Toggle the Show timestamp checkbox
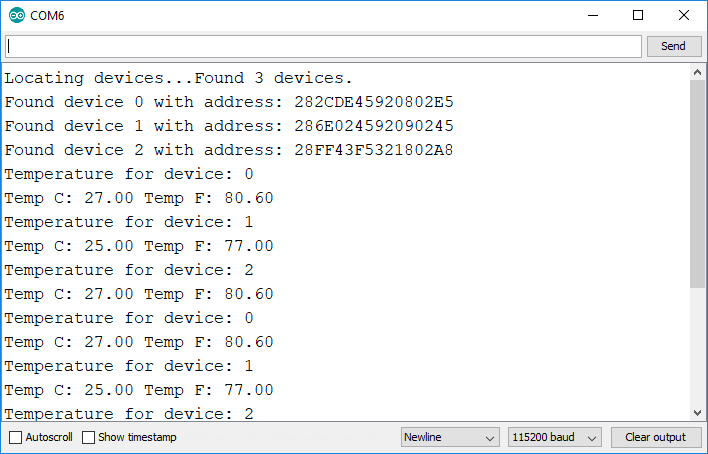This screenshot has width=708, height=454. (89, 437)
